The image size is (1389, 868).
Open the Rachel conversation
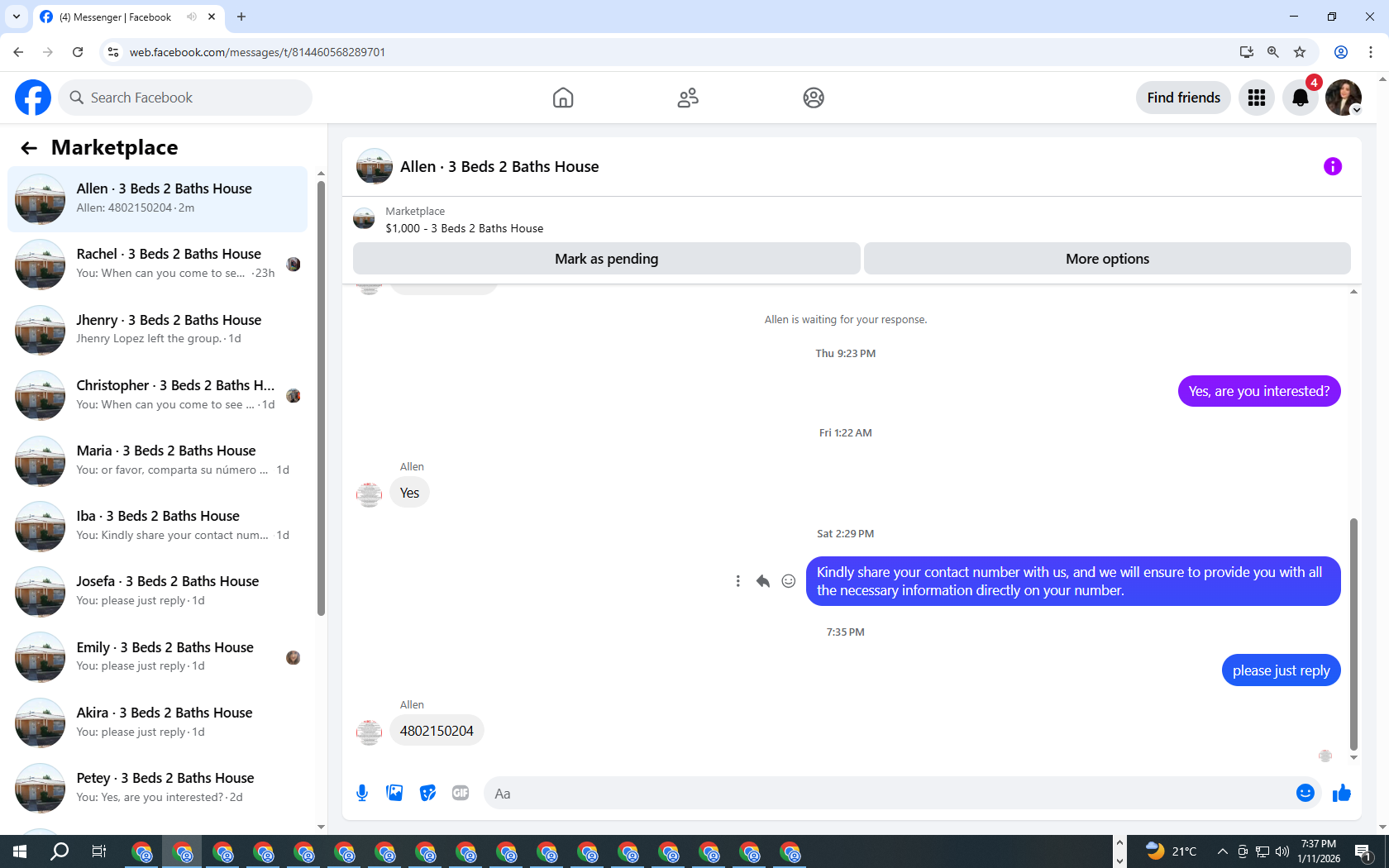[x=157, y=265]
